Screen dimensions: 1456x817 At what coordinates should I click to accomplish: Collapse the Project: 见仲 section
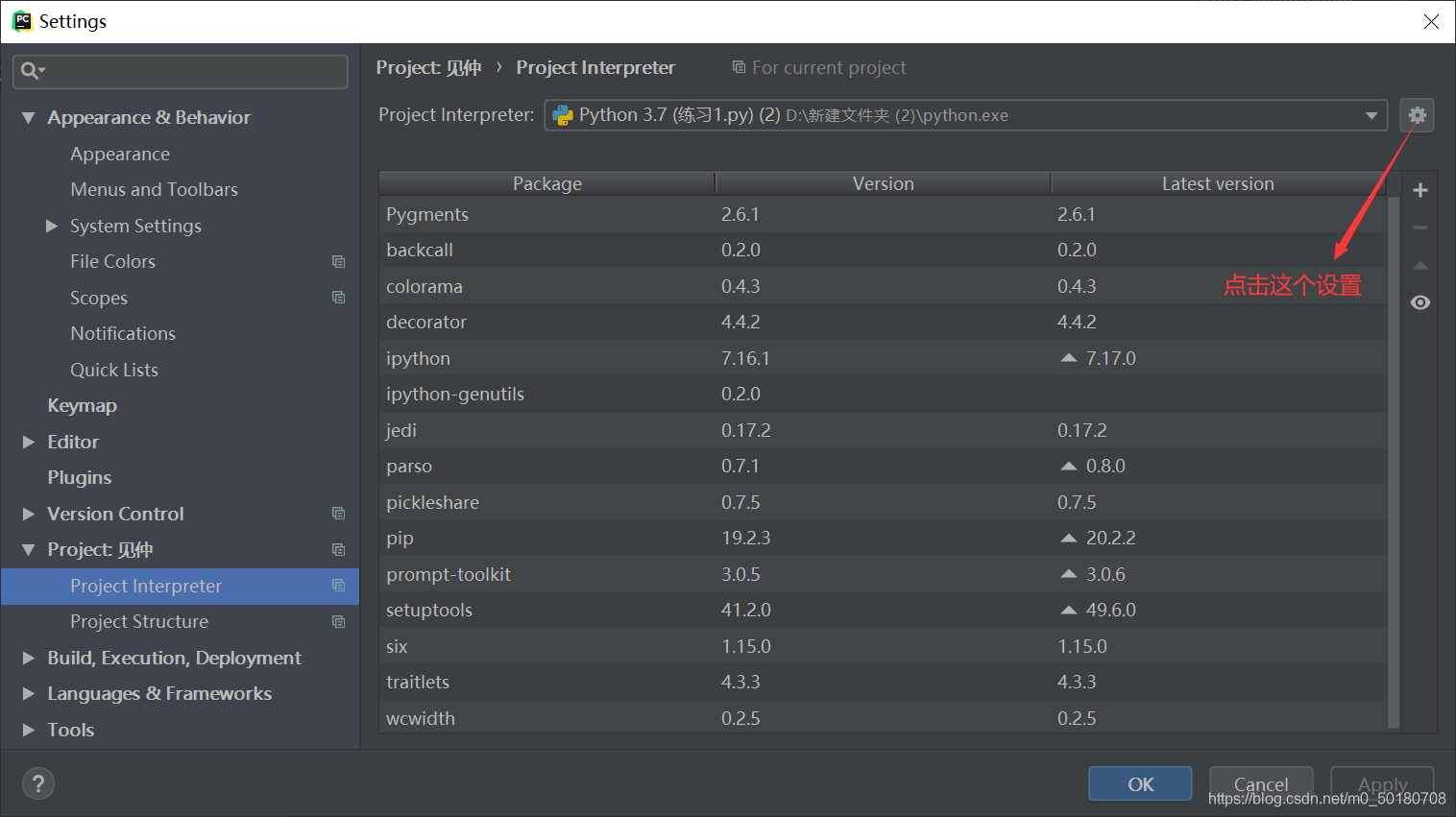[28, 550]
